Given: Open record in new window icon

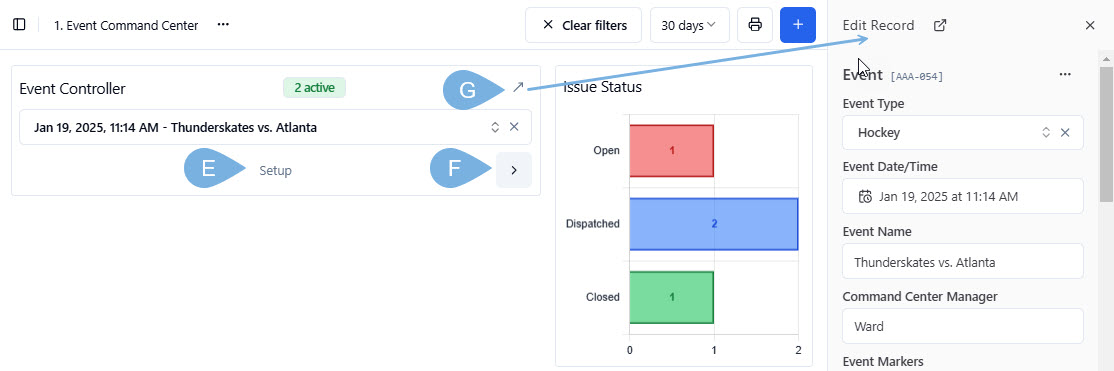Looking at the screenshot, I should 939,26.
